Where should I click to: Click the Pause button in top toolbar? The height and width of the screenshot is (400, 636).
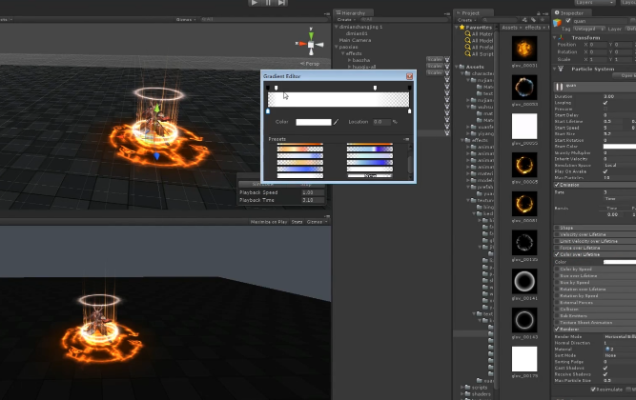(267, 3)
